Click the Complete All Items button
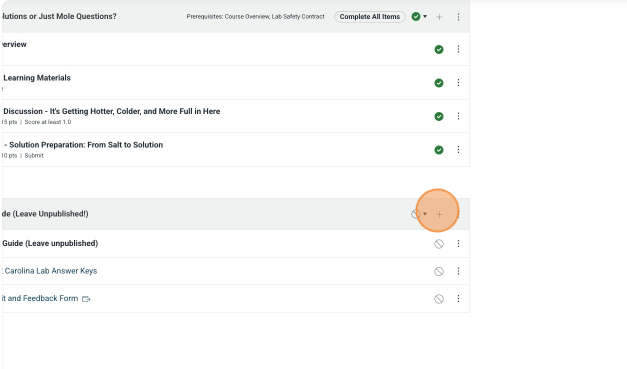627x369 pixels. click(x=370, y=17)
